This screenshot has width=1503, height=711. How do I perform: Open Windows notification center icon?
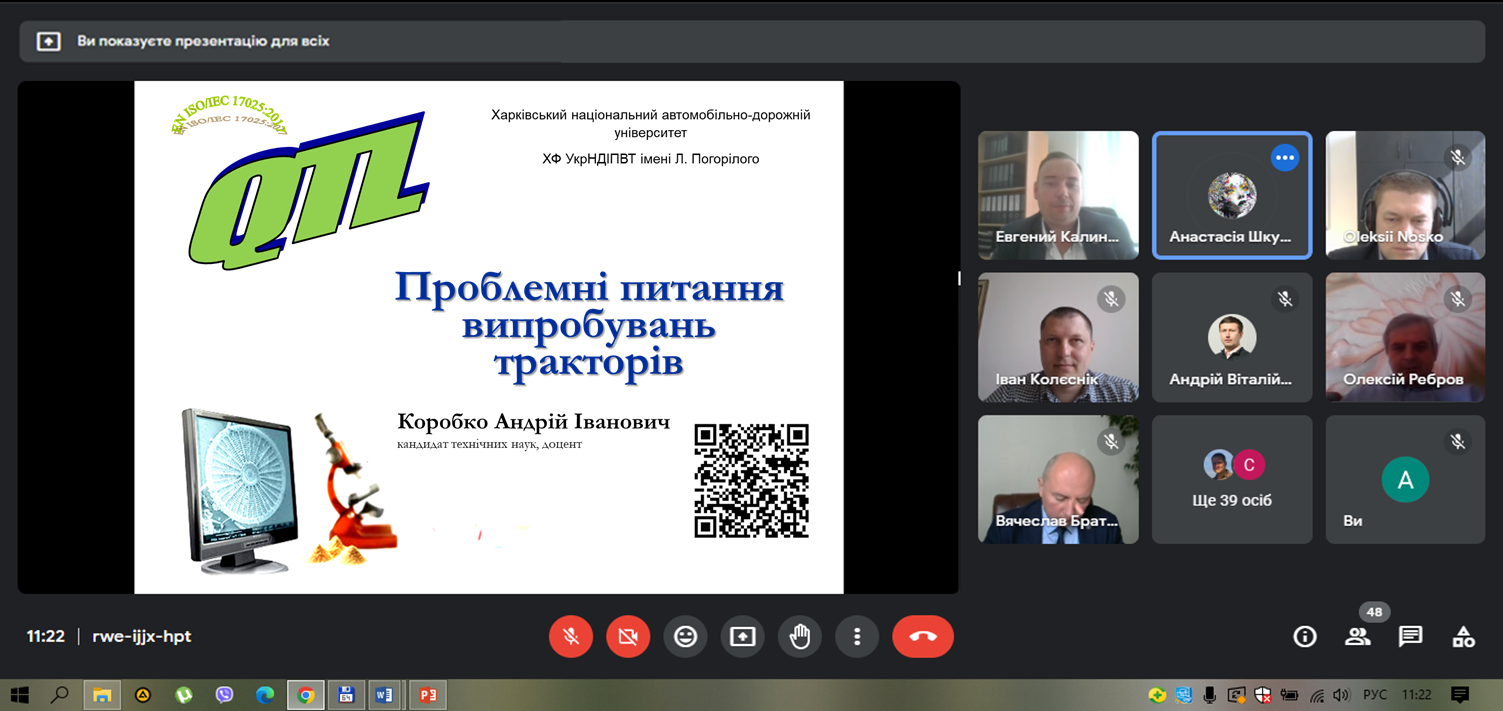[x=1459, y=695]
